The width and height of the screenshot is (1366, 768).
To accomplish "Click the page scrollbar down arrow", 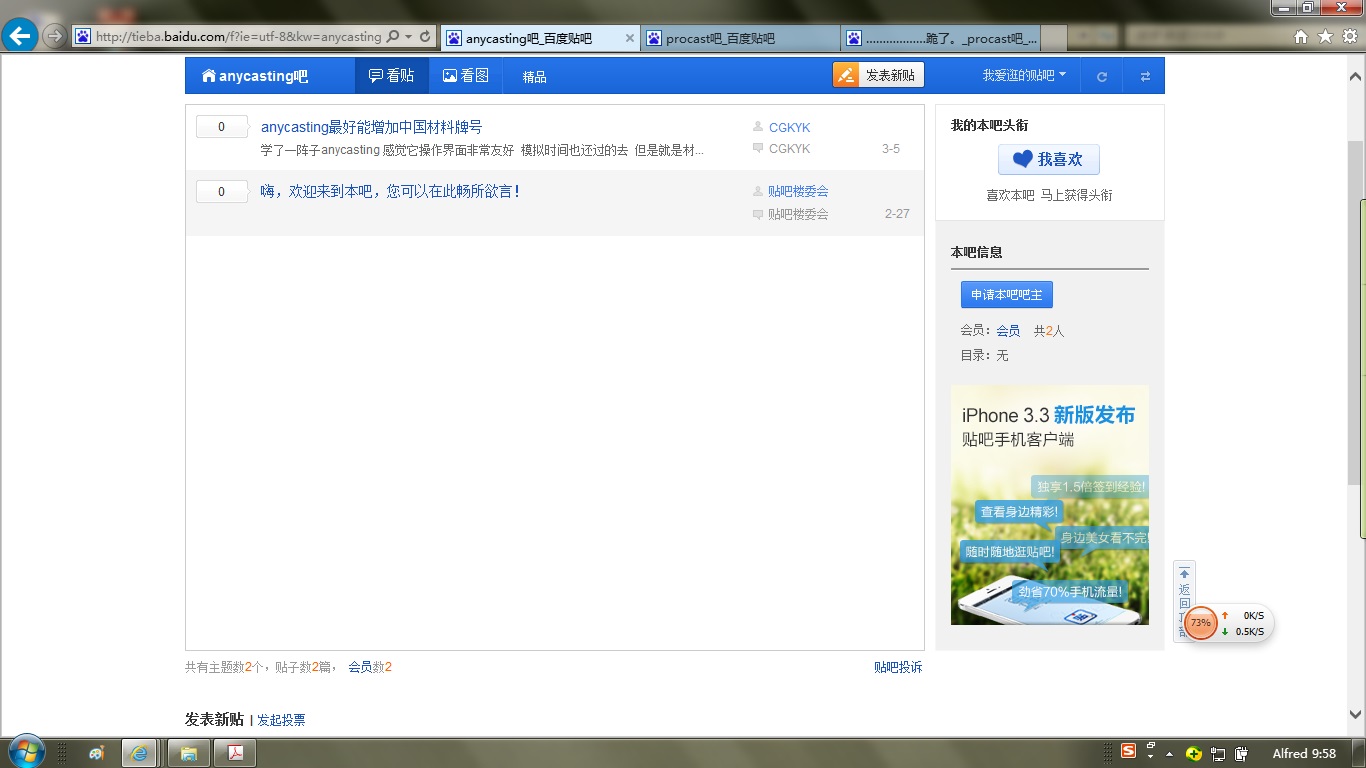I will 1356,714.
